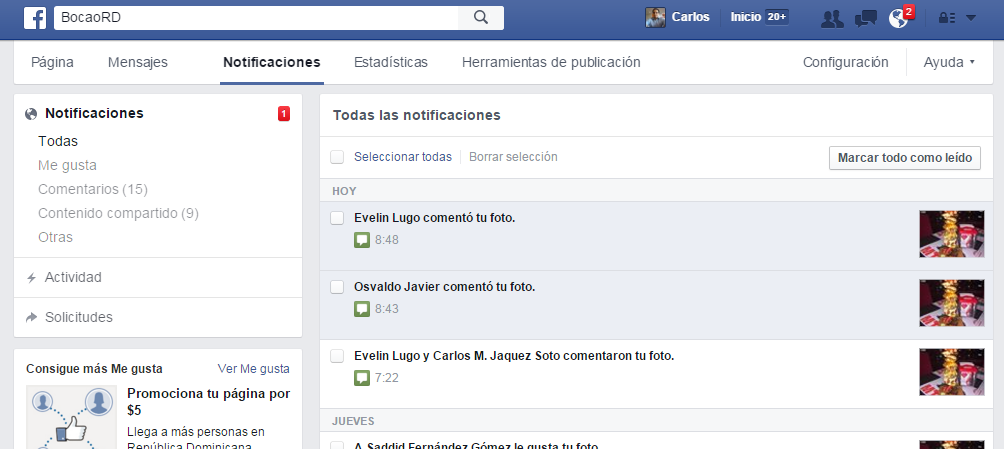The height and width of the screenshot is (449, 1004).
Task: Open the account menu dropdown arrow
Action: [x=971, y=18]
